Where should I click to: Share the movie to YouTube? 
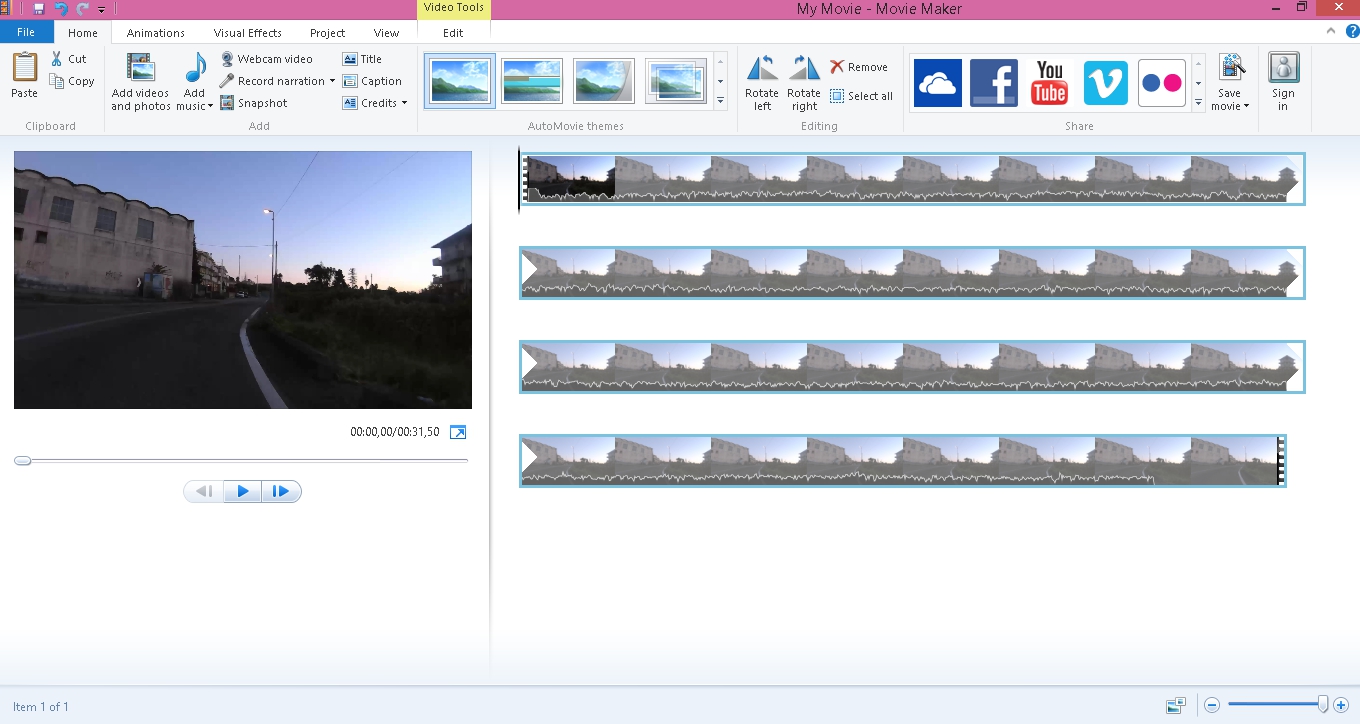1049,82
